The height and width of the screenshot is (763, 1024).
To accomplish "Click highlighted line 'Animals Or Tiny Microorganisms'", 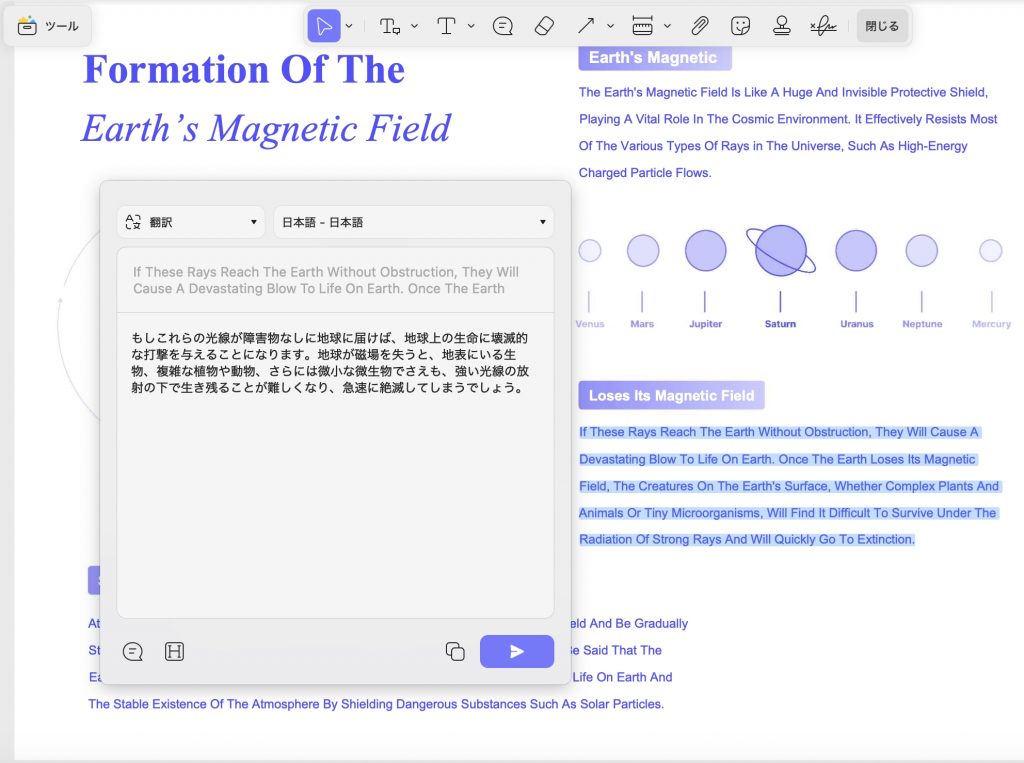I will coord(788,513).
